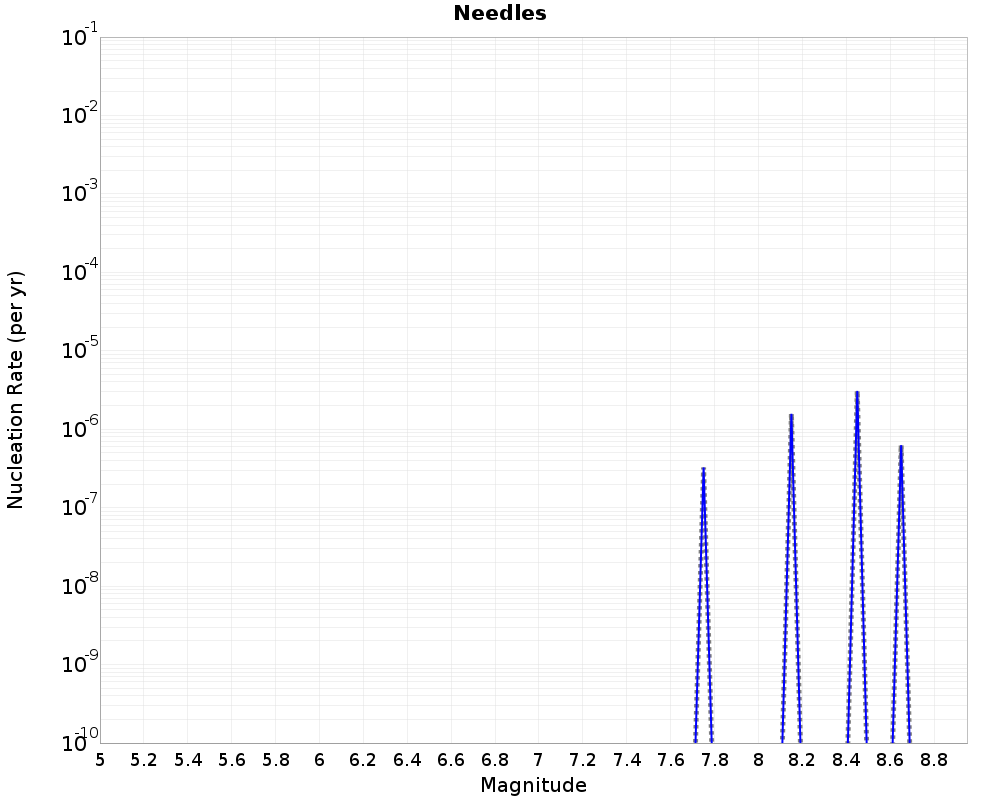Image resolution: width=1000 pixels, height=800 pixels.
Task: Click the y-axis label 10^-6
Action: point(80,427)
